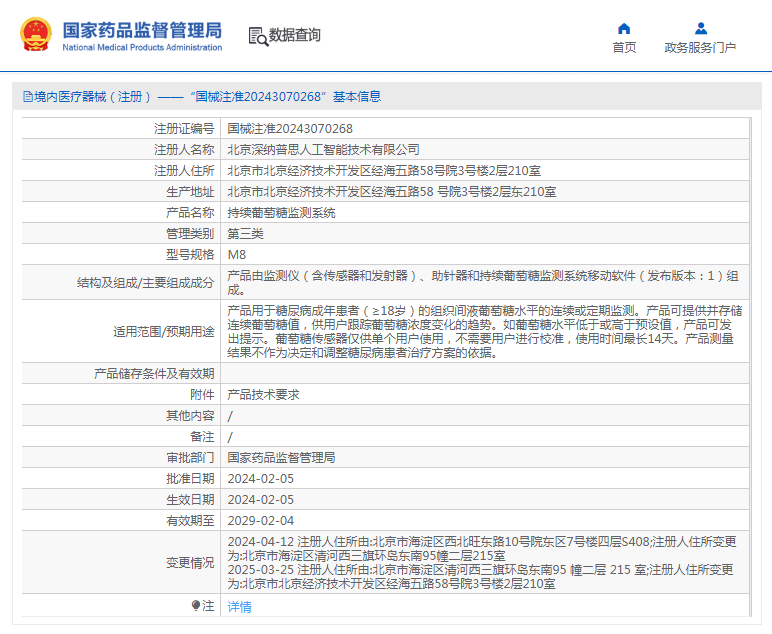Open the 详情 link
The width and height of the screenshot is (772, 634).
click(x=240, y=606)
